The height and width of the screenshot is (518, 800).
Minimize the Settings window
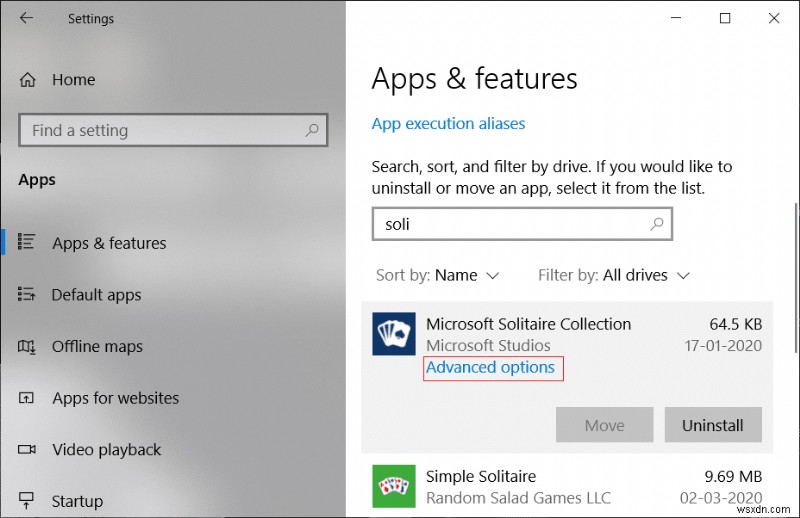676,18
